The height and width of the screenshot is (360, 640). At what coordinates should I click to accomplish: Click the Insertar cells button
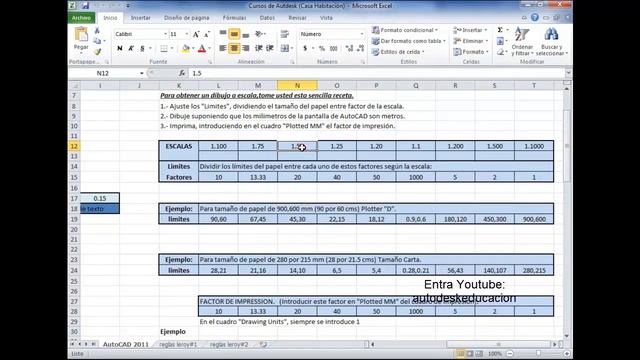[x=470, y=30]
